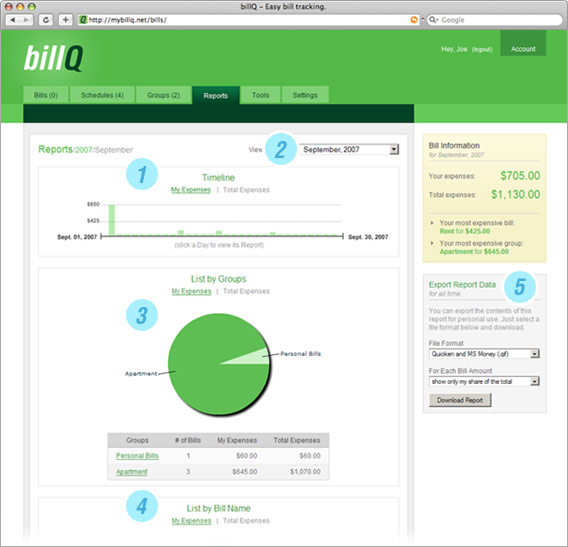Select My Expenses under List by Bill Name
This screenshot has width=568, height=547.
tap(191, 521)
